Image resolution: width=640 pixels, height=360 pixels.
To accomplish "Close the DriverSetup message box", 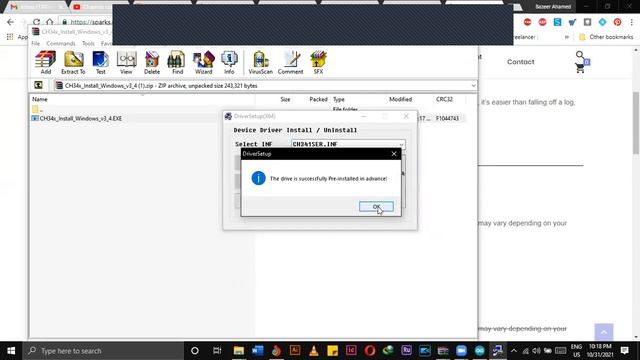I will [x=394, y=154].
